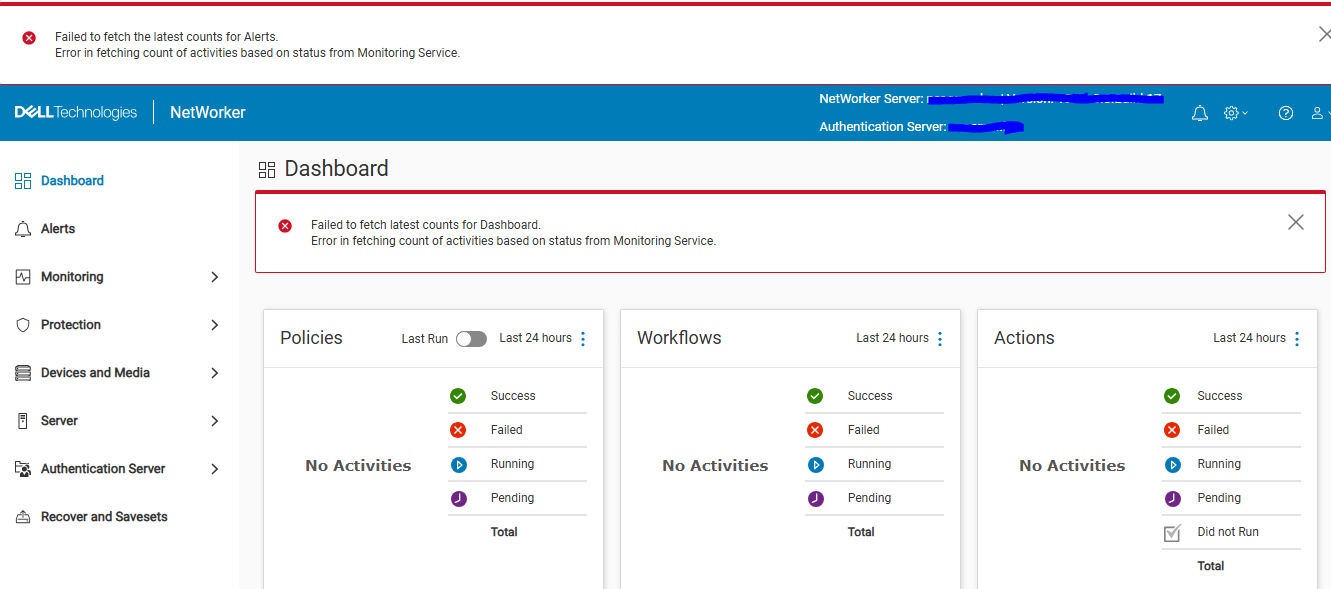Click Policies Success status icon
The image size is (1331, 589).
458,396
